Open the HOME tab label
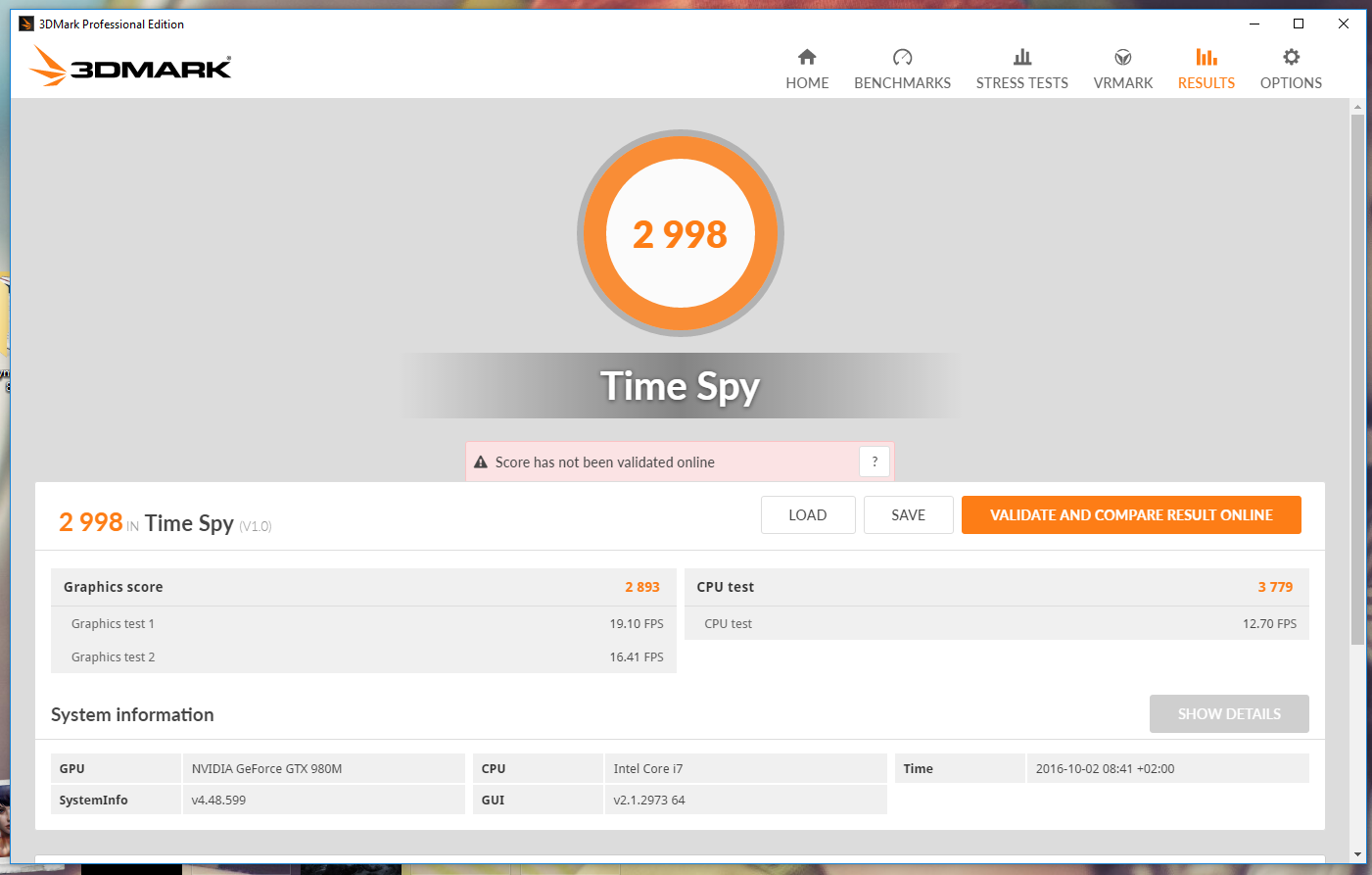 click(807, 83)
